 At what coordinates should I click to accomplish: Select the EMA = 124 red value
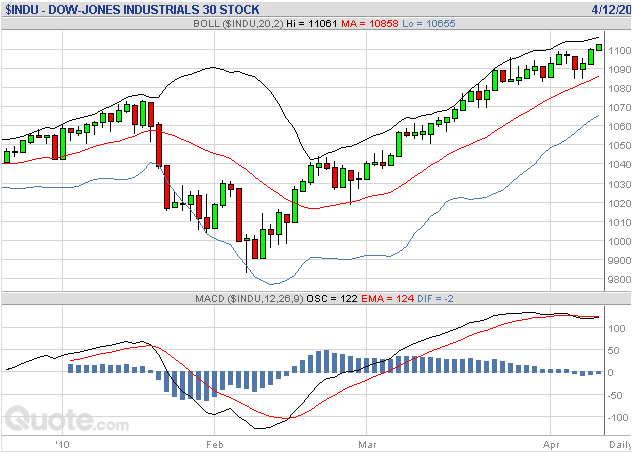pyautogui.click(x=387, y=299)
